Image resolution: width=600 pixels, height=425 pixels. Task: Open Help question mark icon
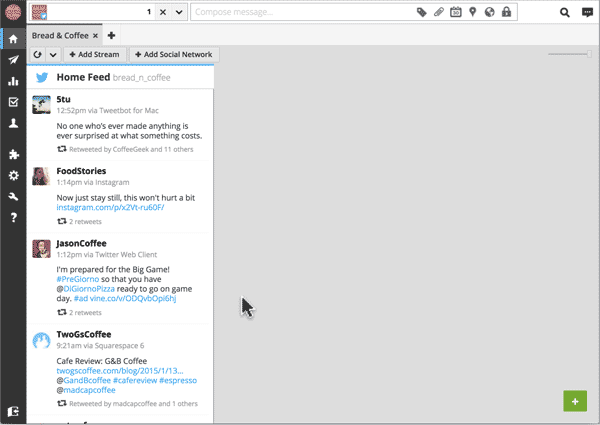point(13,217)
